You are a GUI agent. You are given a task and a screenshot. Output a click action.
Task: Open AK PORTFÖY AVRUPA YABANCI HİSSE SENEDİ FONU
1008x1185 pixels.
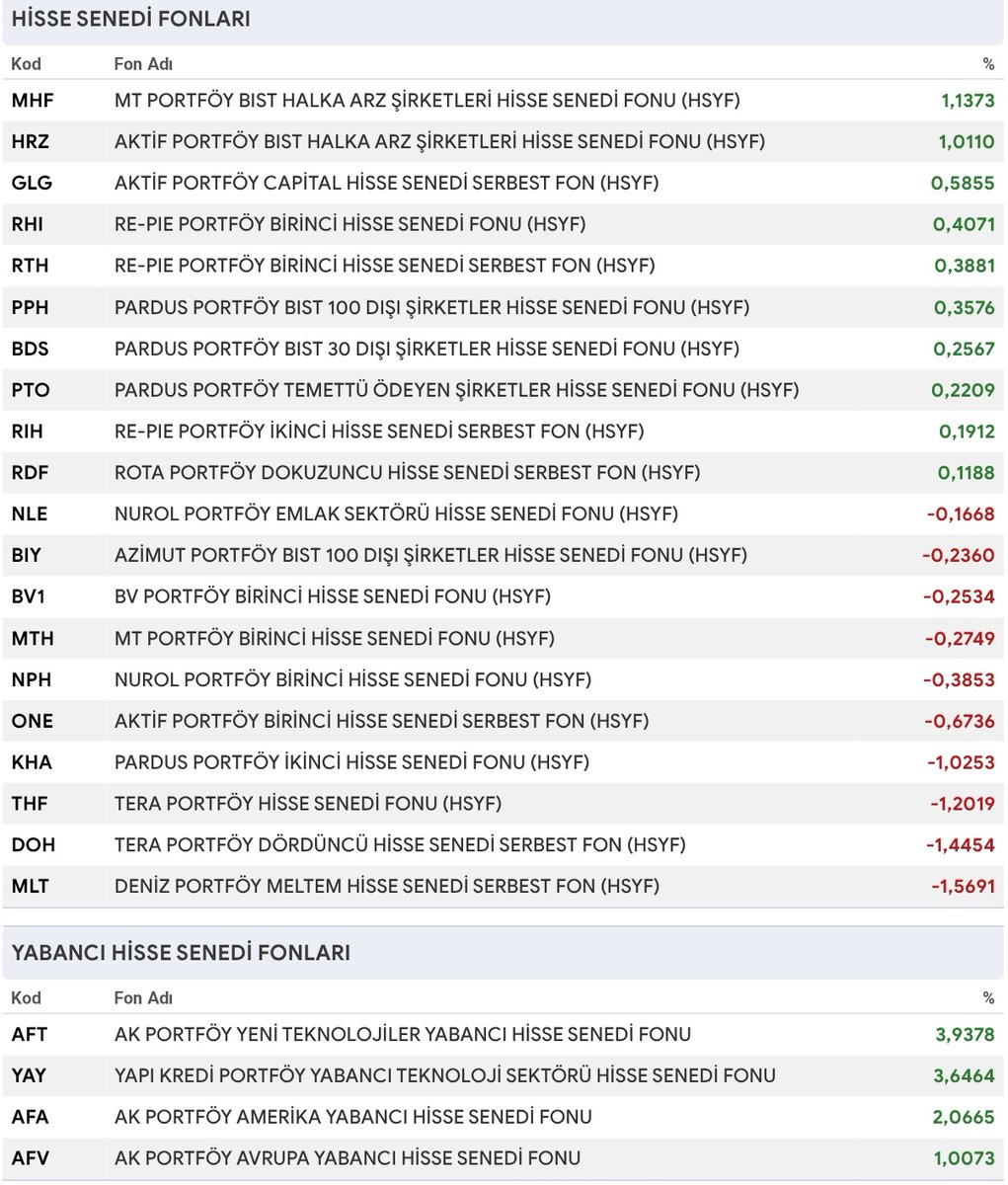348,1159
